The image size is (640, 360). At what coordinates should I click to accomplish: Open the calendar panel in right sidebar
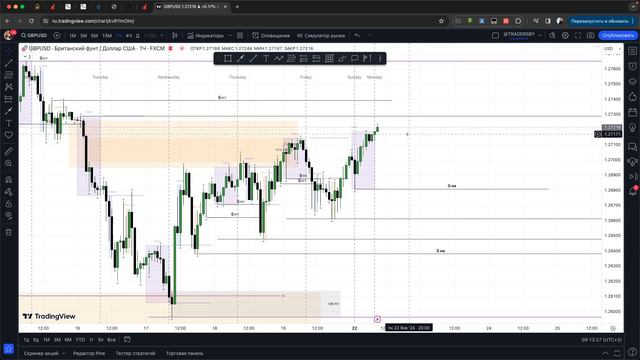coord(633,112)
